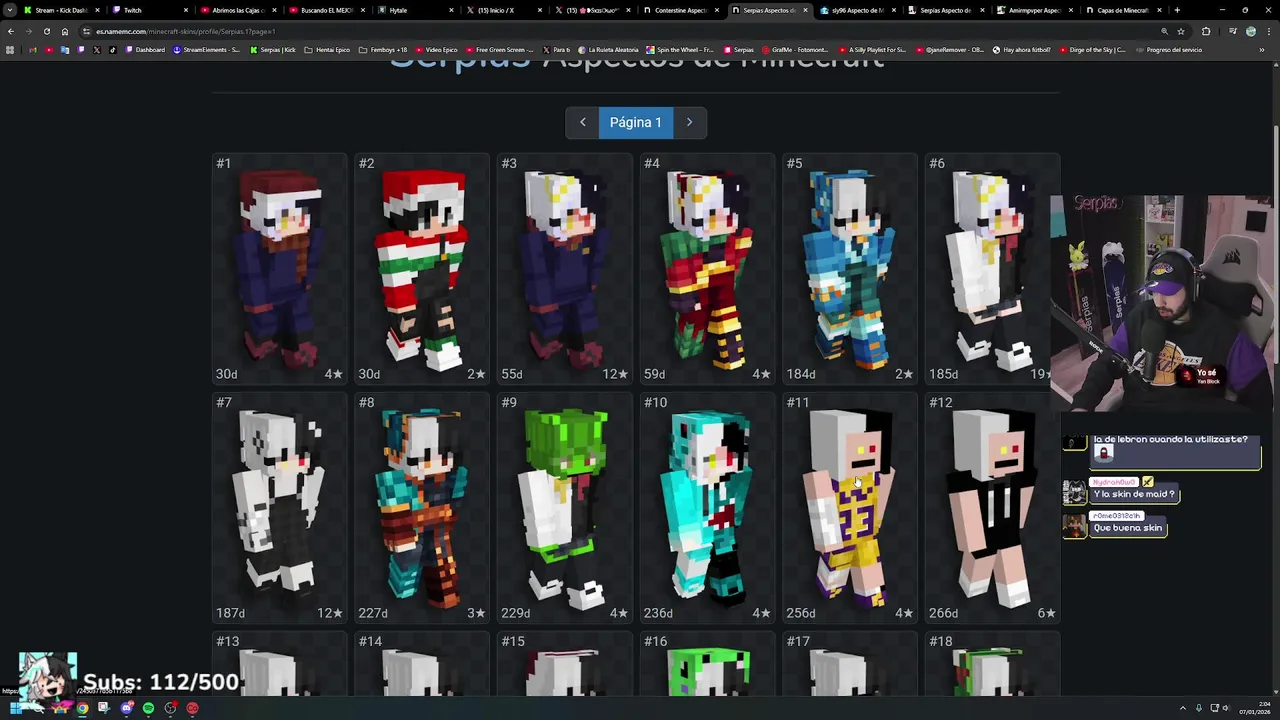Open the browser home page icon
Image resolution: width=1280 pixels, height=720 pixels.
(x=65, y=31)
